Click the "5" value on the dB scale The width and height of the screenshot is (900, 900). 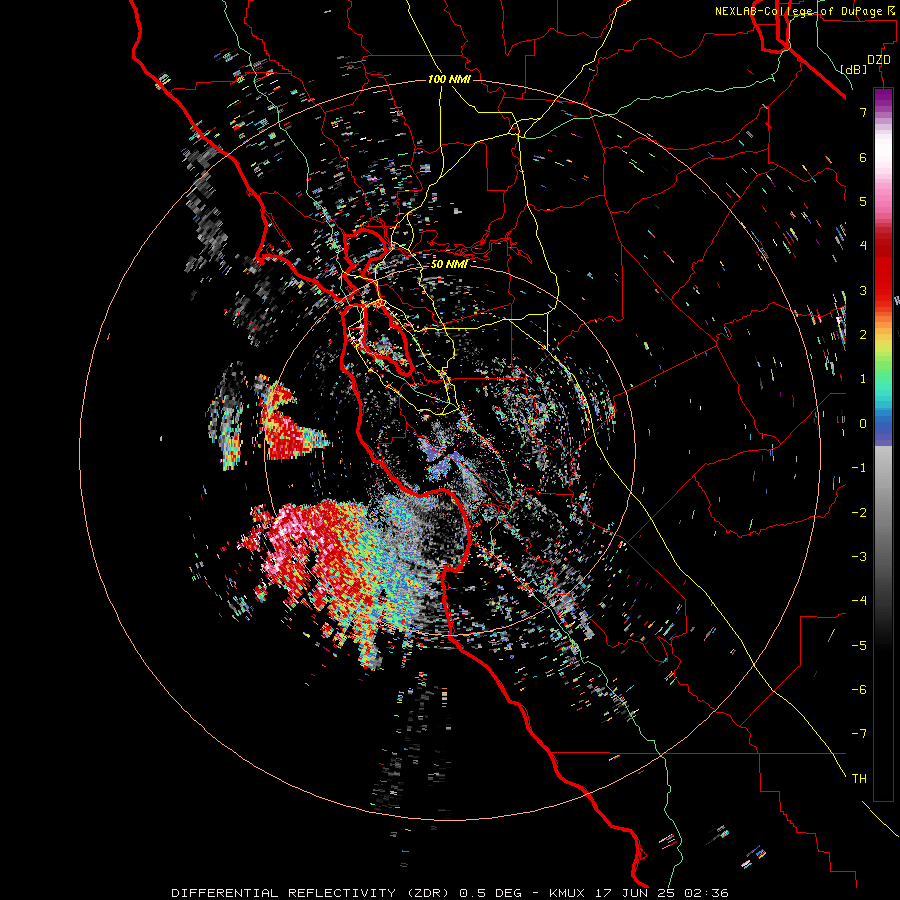tap(863, 201)
